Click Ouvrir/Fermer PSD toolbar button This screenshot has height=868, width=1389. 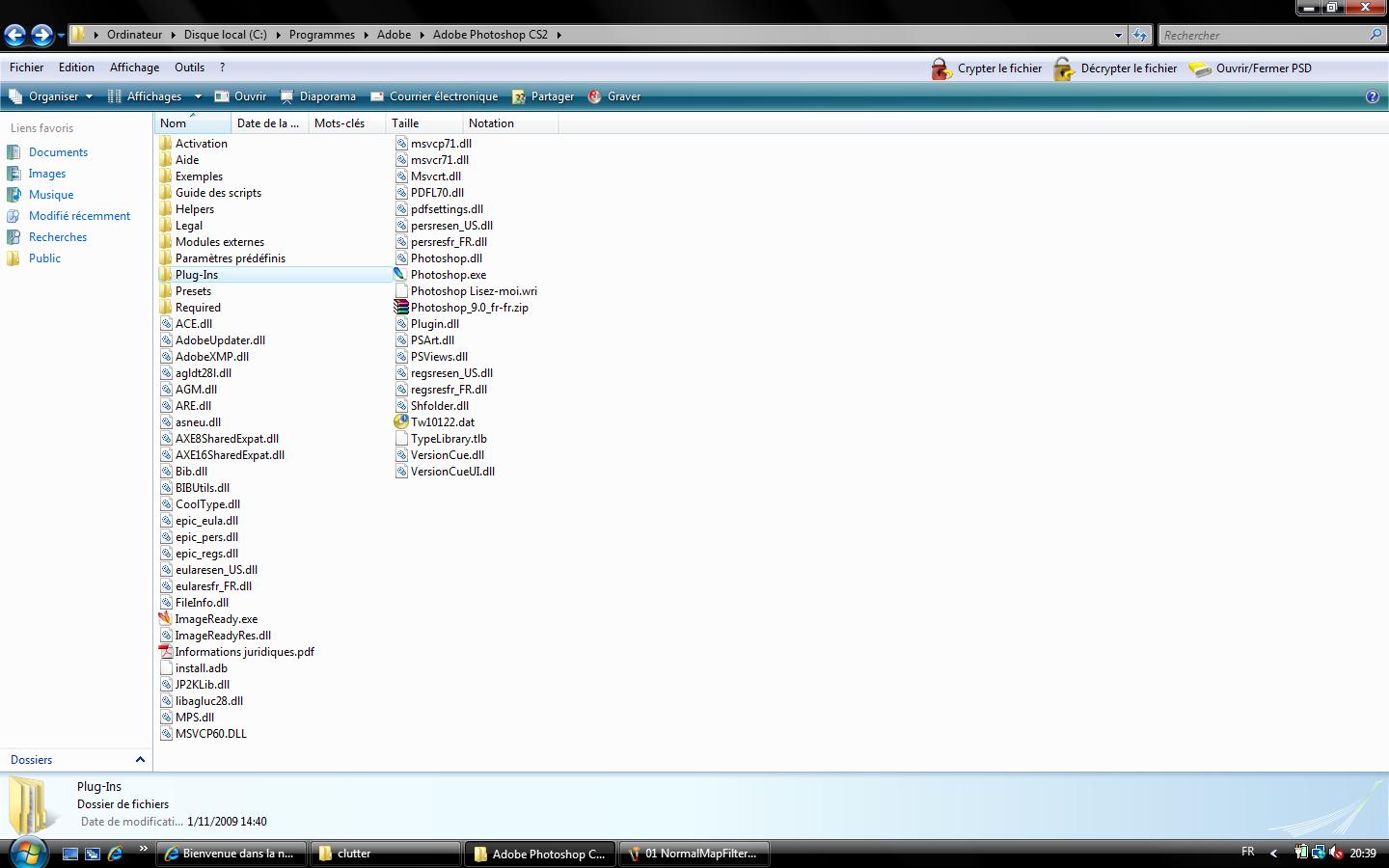point(1251,68)
